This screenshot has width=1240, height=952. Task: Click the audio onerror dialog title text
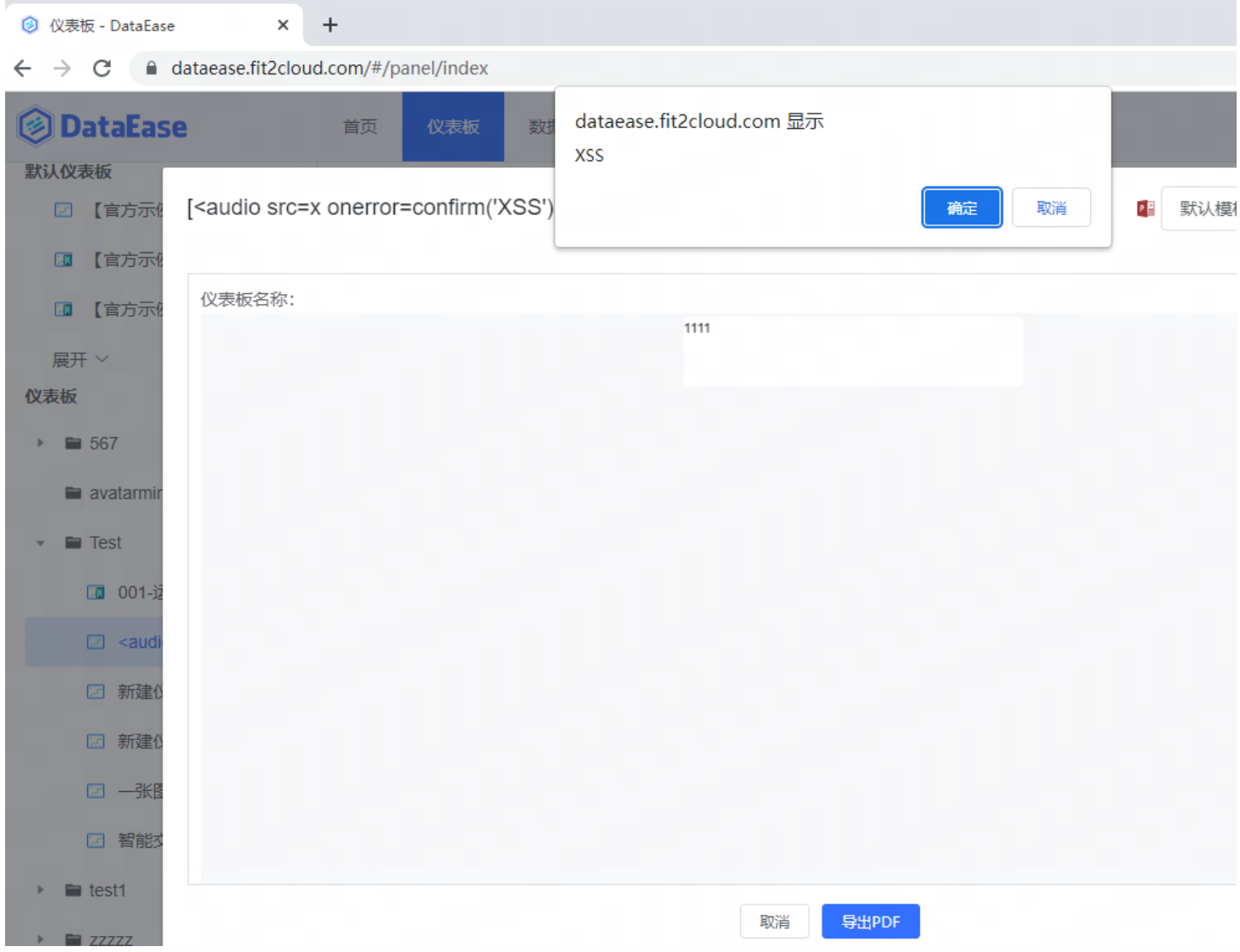pos(370,208)
